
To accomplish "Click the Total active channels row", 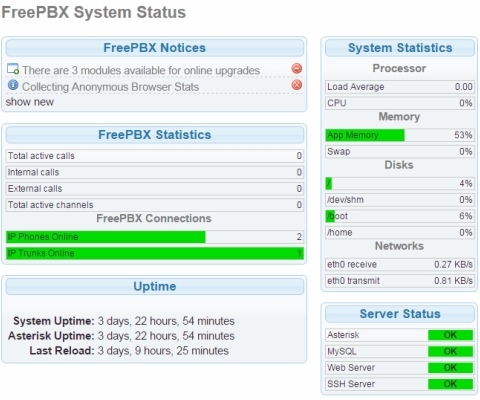I will click(x=155, y=205).
